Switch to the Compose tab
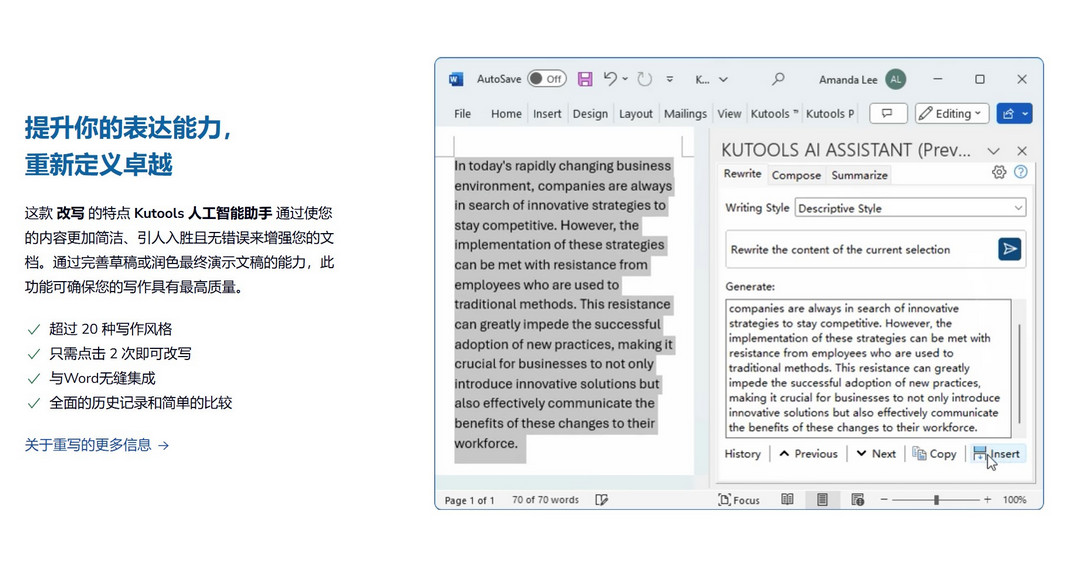Viewport: 1080px width, 568px height. coord(796,175)
